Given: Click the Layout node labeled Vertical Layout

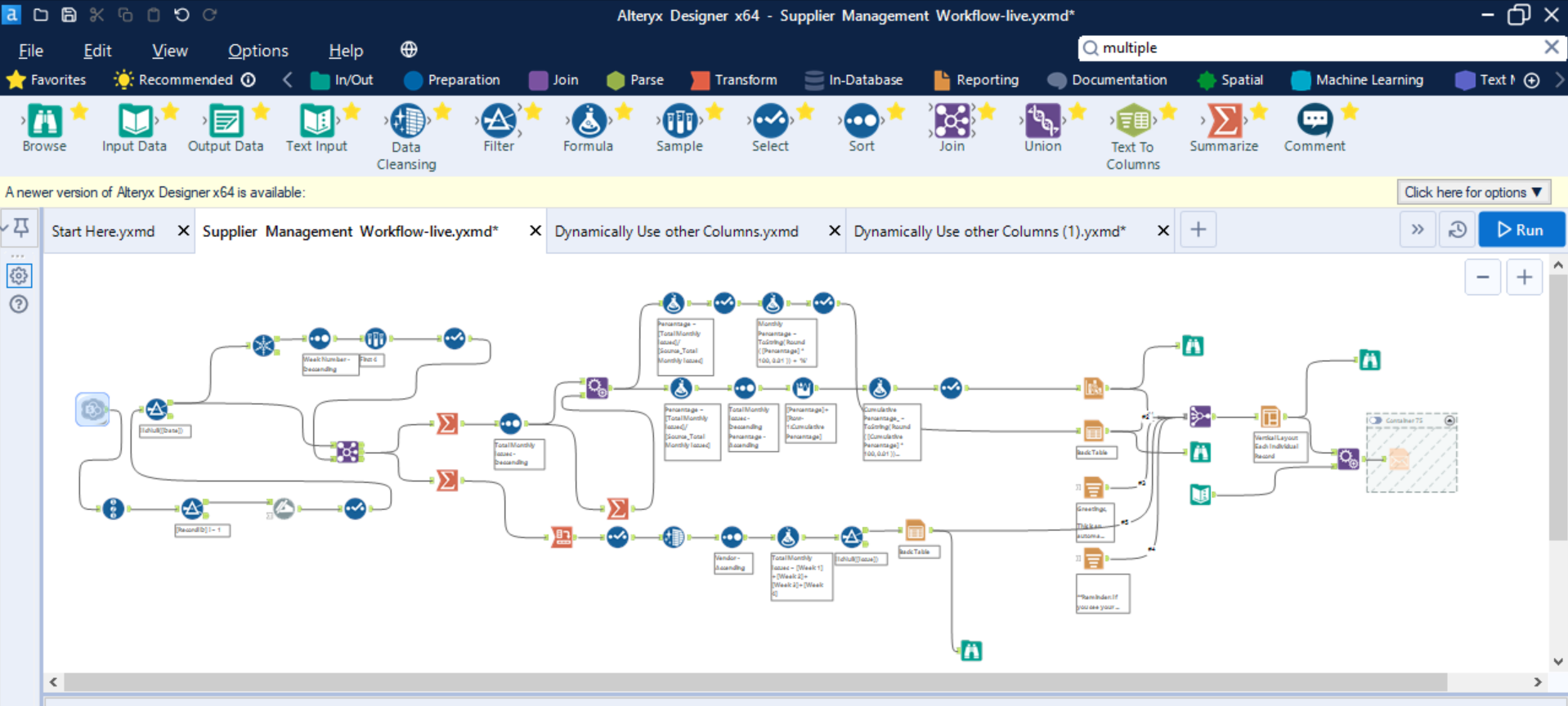Looking at the screenshot, I should pos(1270,417).
